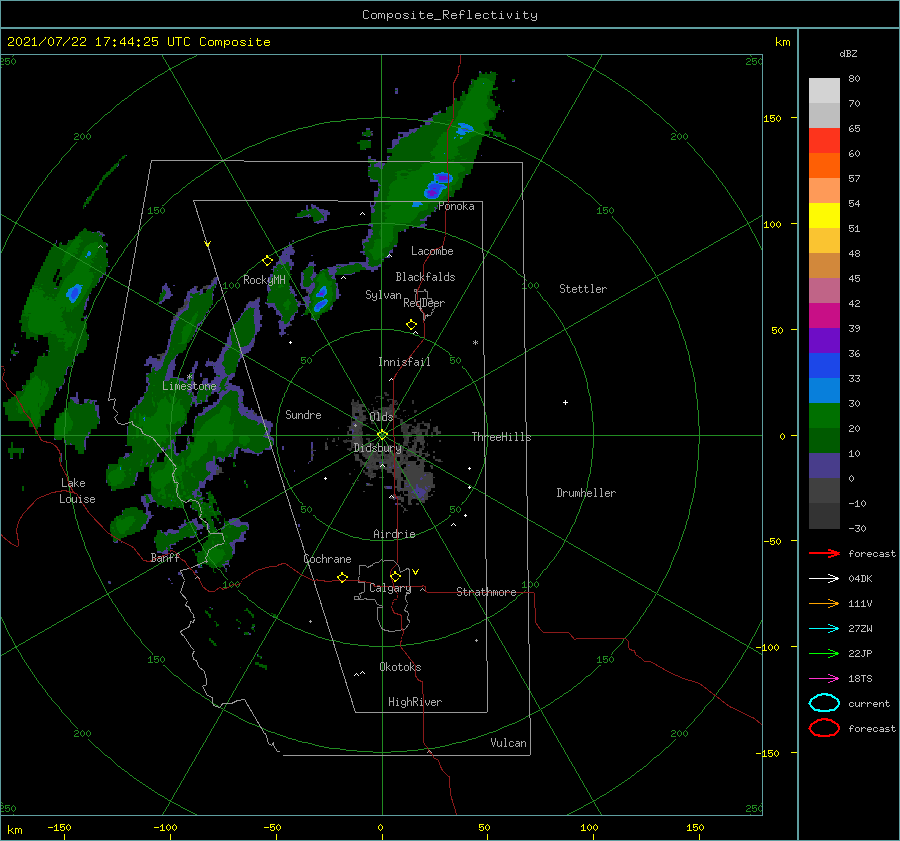Viewport: 900px width, 841px height.
Task: Select the Sylvan label
Action: point(383,295)
